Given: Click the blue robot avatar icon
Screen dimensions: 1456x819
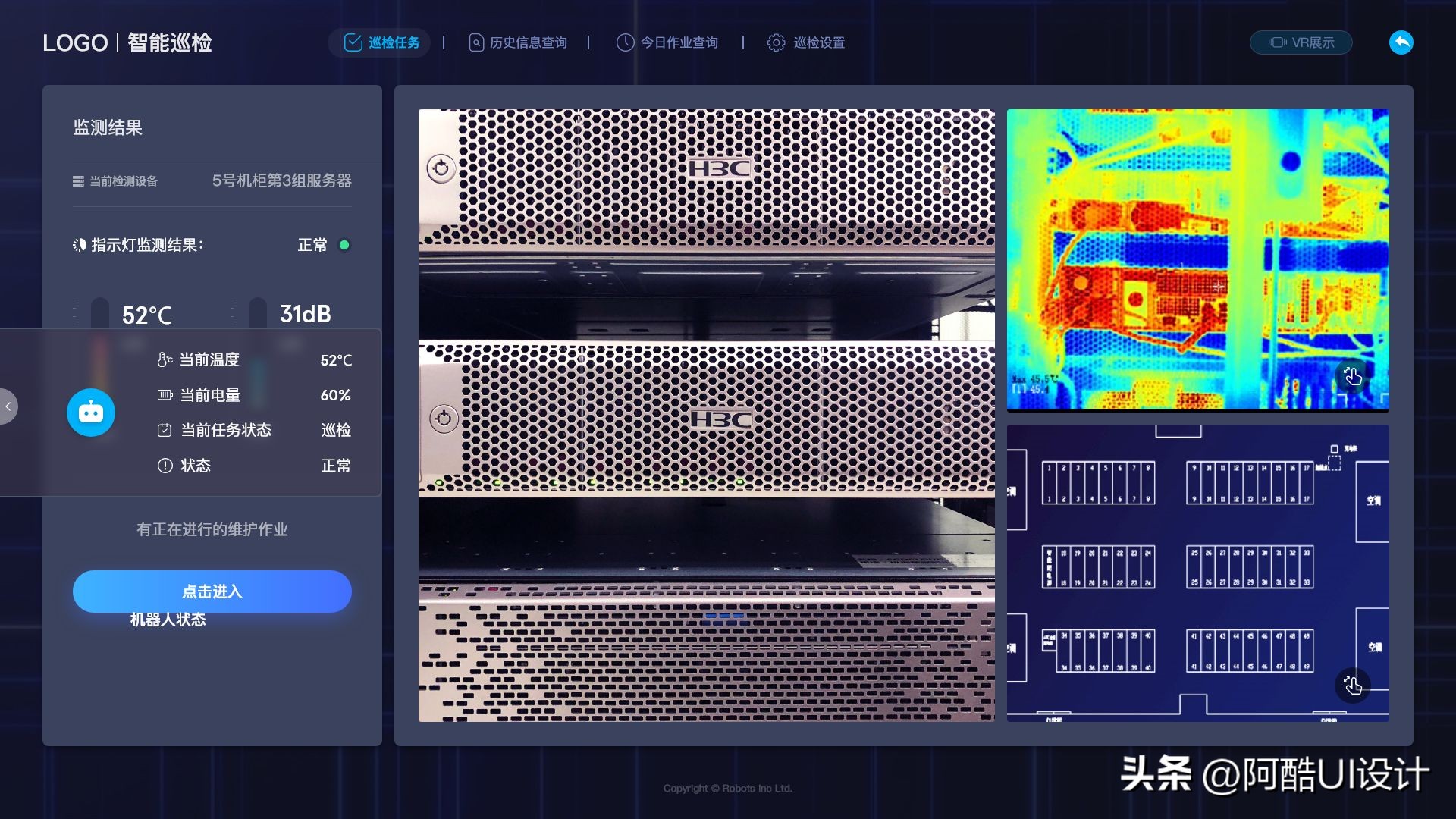Looking at the screenshot, I should [91, 413].
